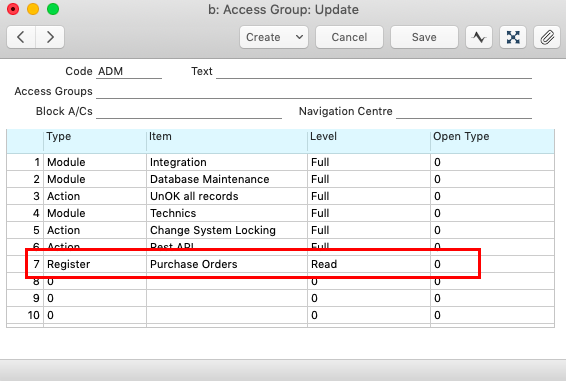This screenshot has height=381, width=566.
Task: Click the Read level cell in row 7
Action: [x=369, y=264]
